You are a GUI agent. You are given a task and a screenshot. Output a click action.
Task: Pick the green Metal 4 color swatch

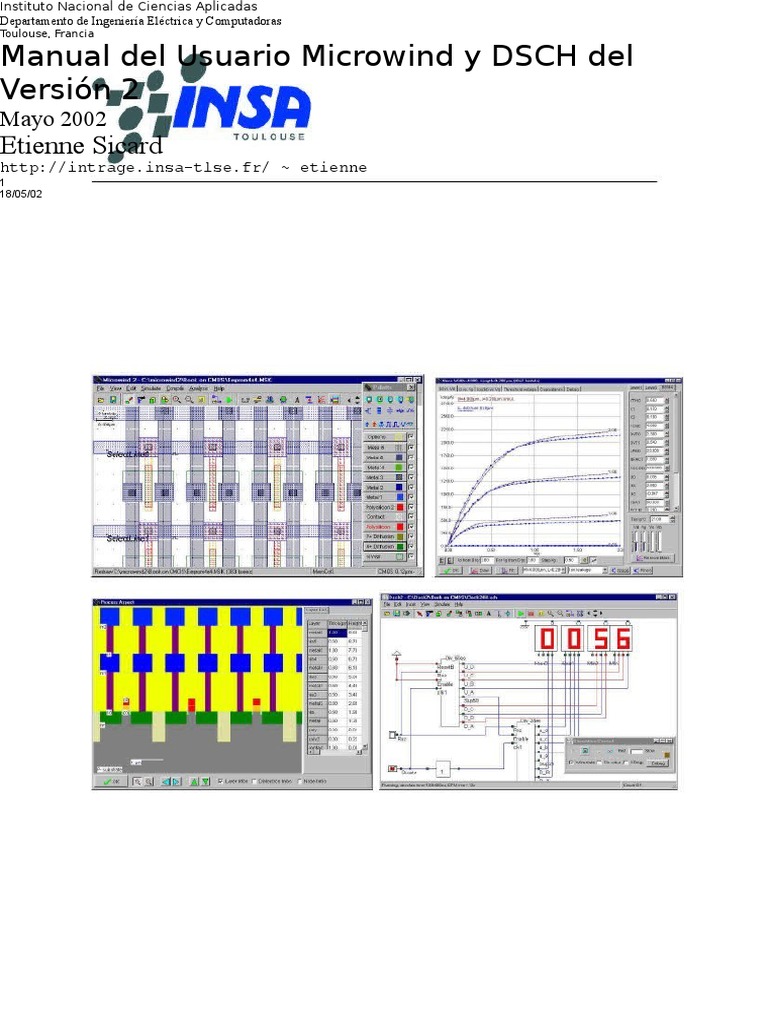point(399,468)
